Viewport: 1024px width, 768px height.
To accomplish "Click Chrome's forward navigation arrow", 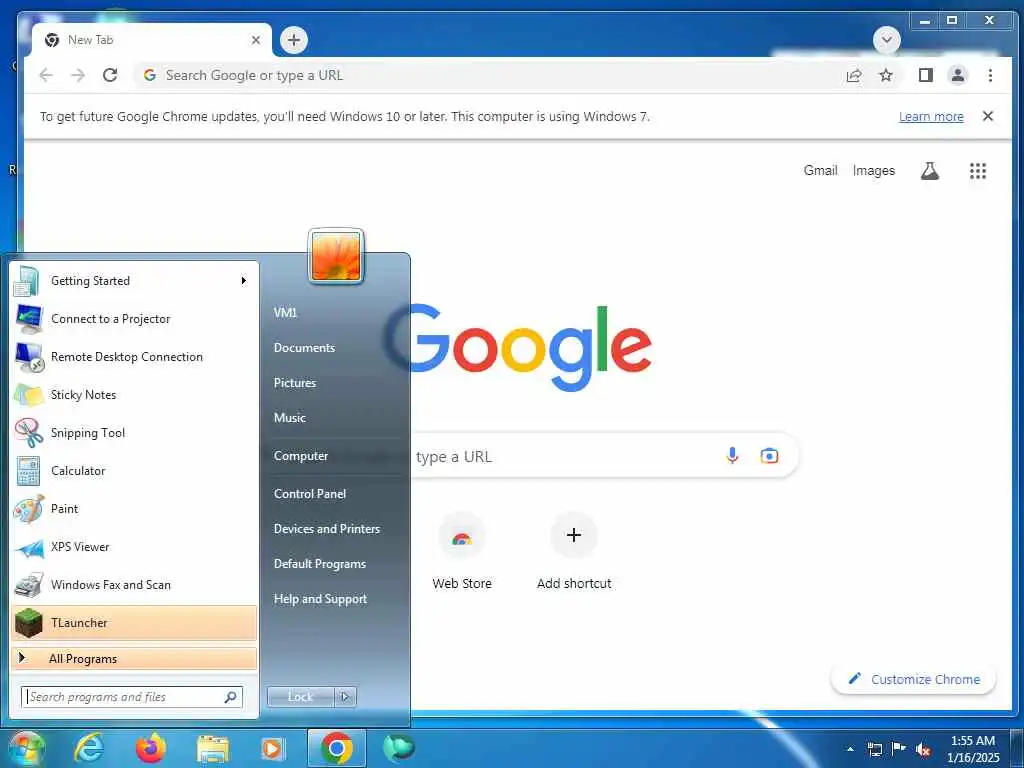I will pos(78,75).
